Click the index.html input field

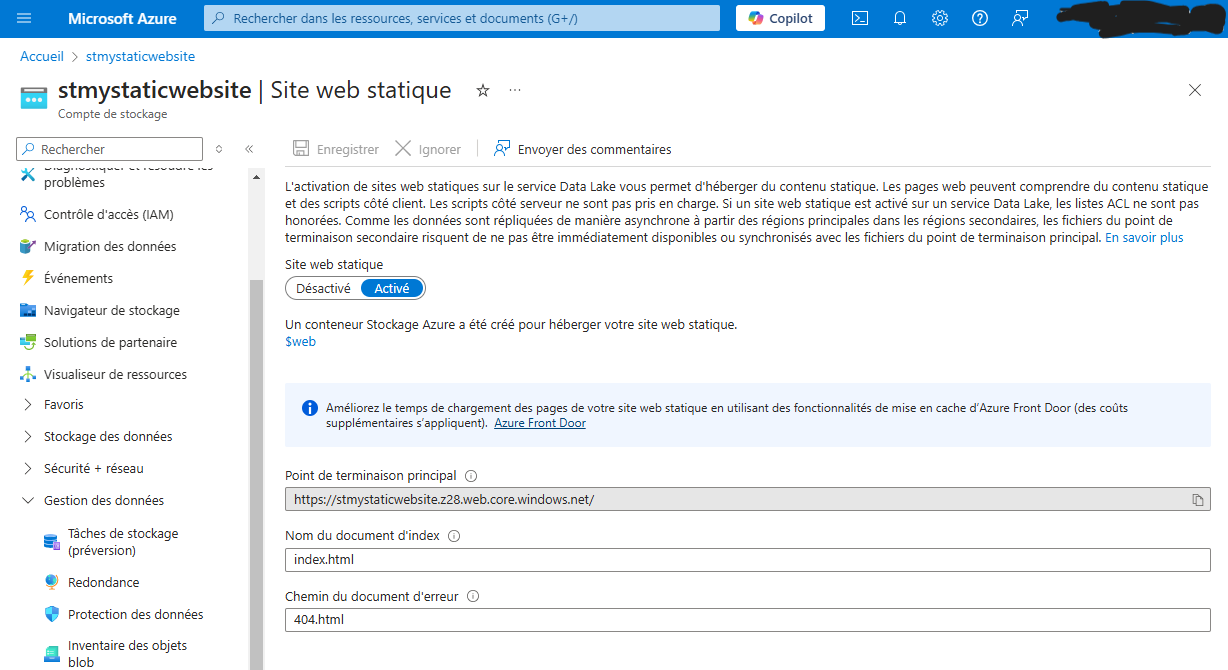[x=748, y=560]
